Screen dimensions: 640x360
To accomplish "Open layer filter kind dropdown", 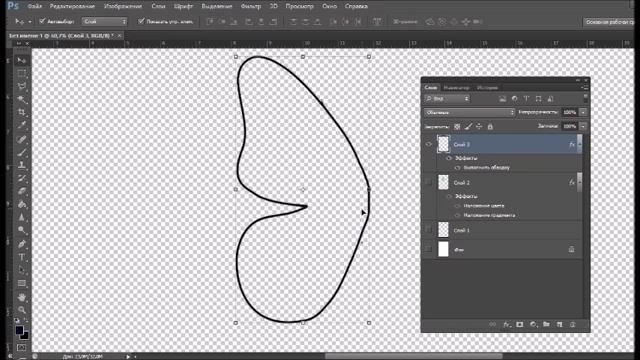I will [x=447, y=99].
